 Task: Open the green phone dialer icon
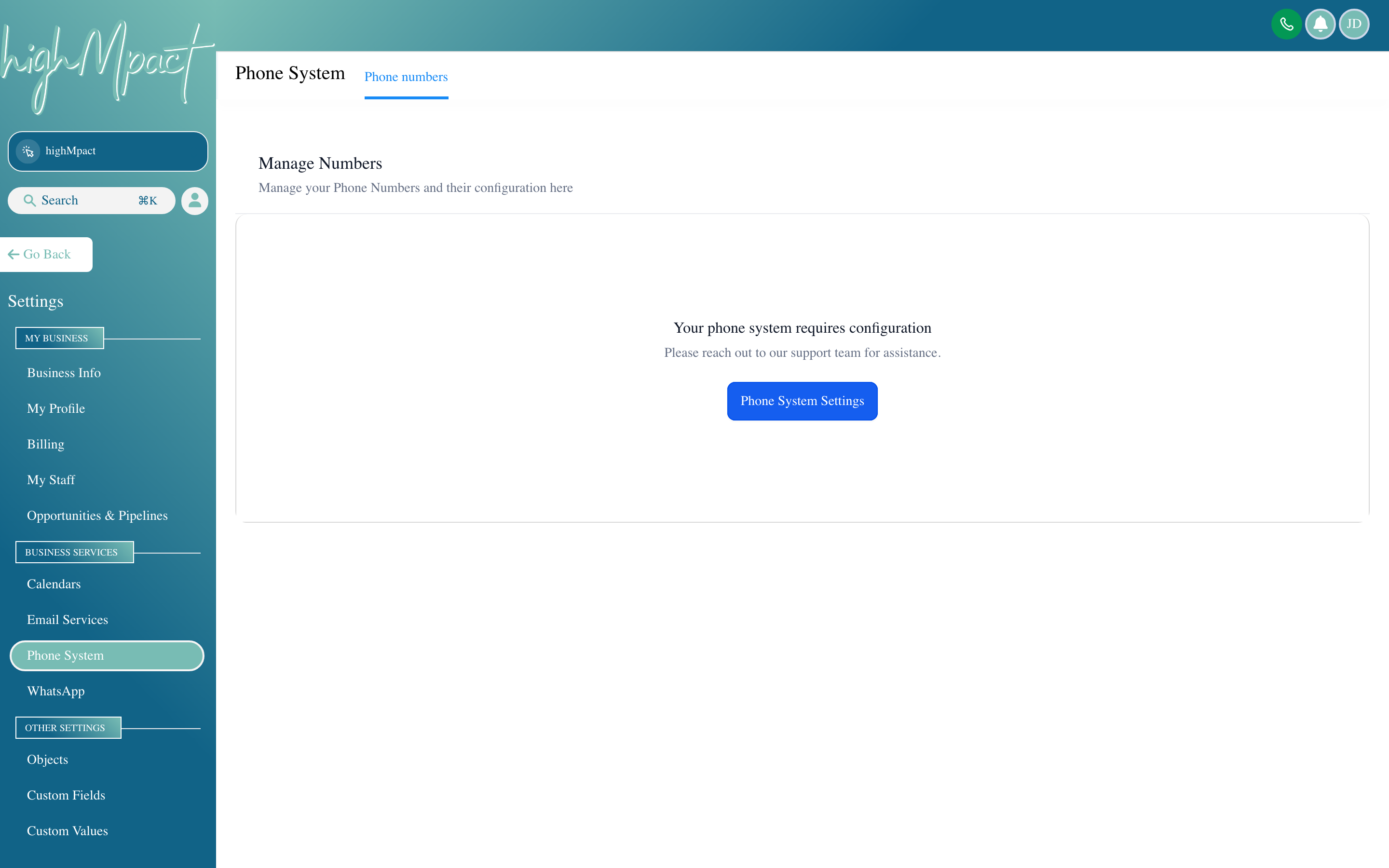click(x=1286, y=24)
